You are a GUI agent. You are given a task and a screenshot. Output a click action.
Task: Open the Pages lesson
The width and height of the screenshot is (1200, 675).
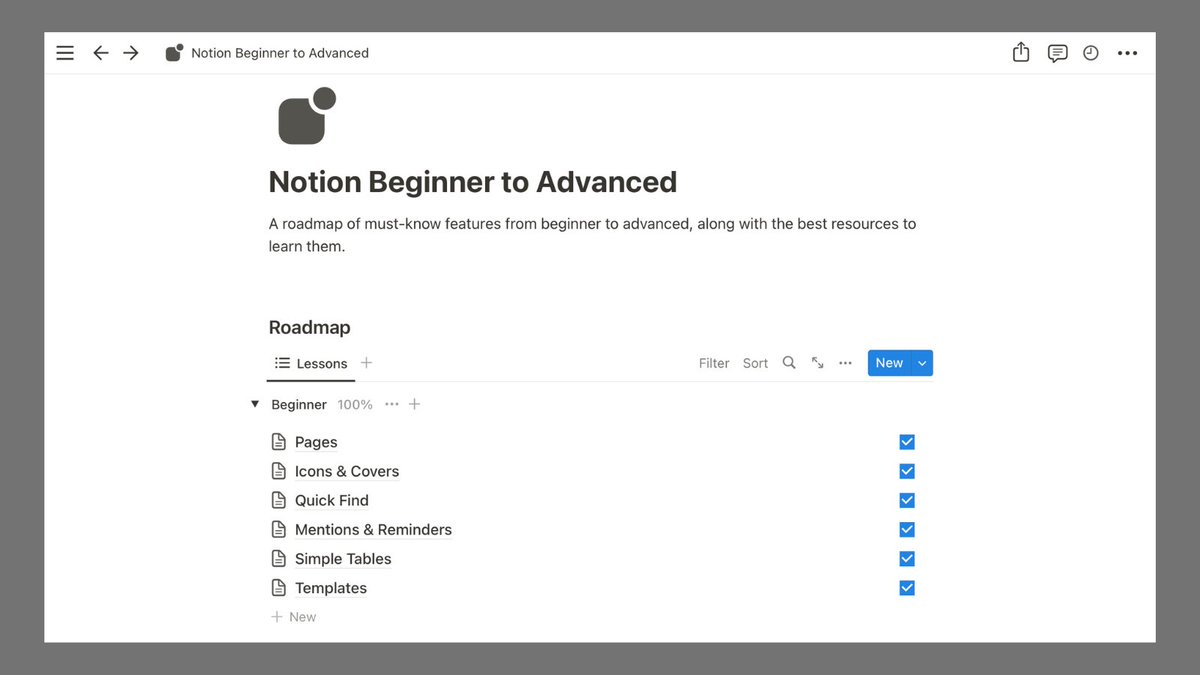click(x=316, y=442)
